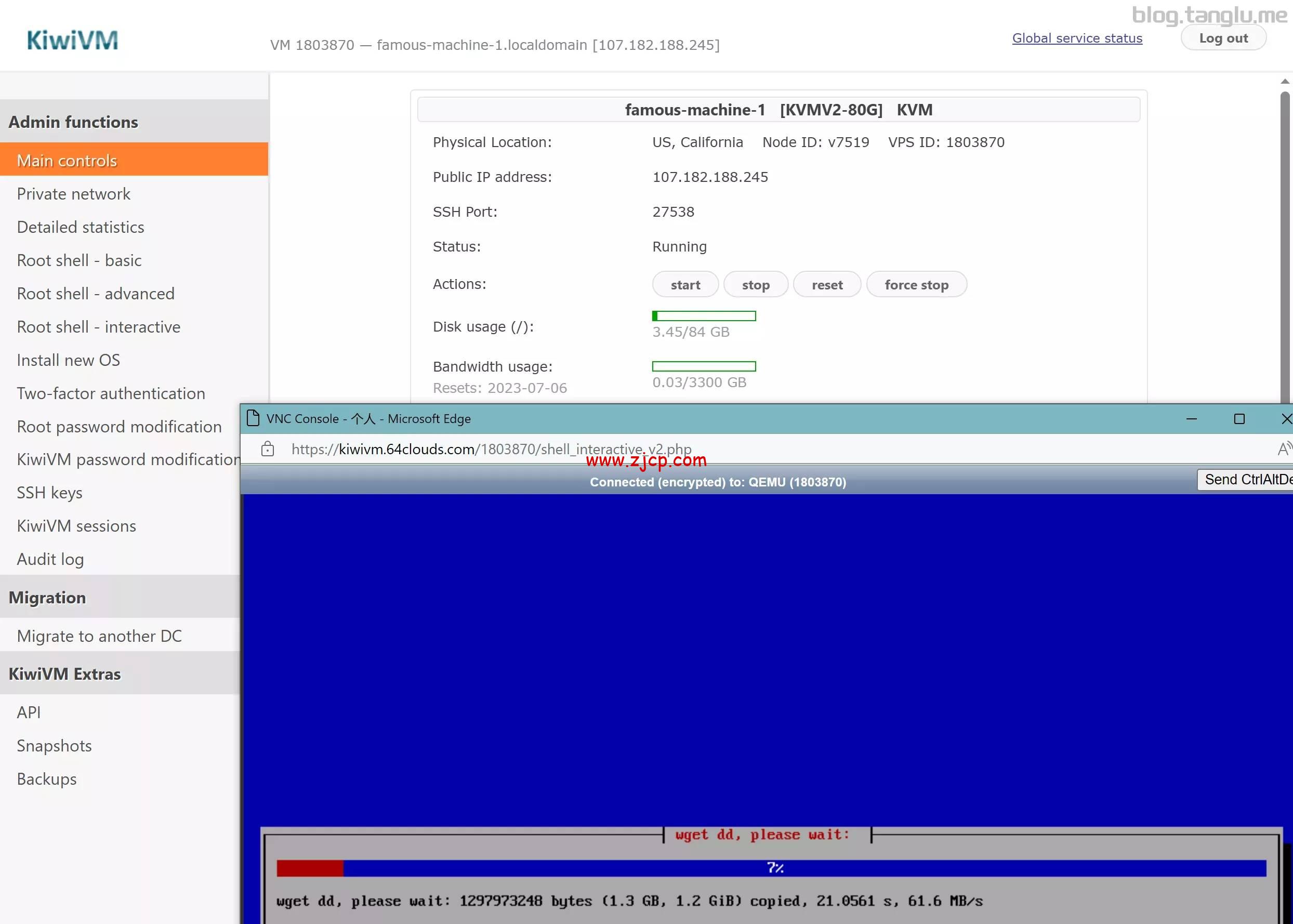Toggle KiwiVM sessions visibility
1293x924 pixels.
click(x=76, y=525)
